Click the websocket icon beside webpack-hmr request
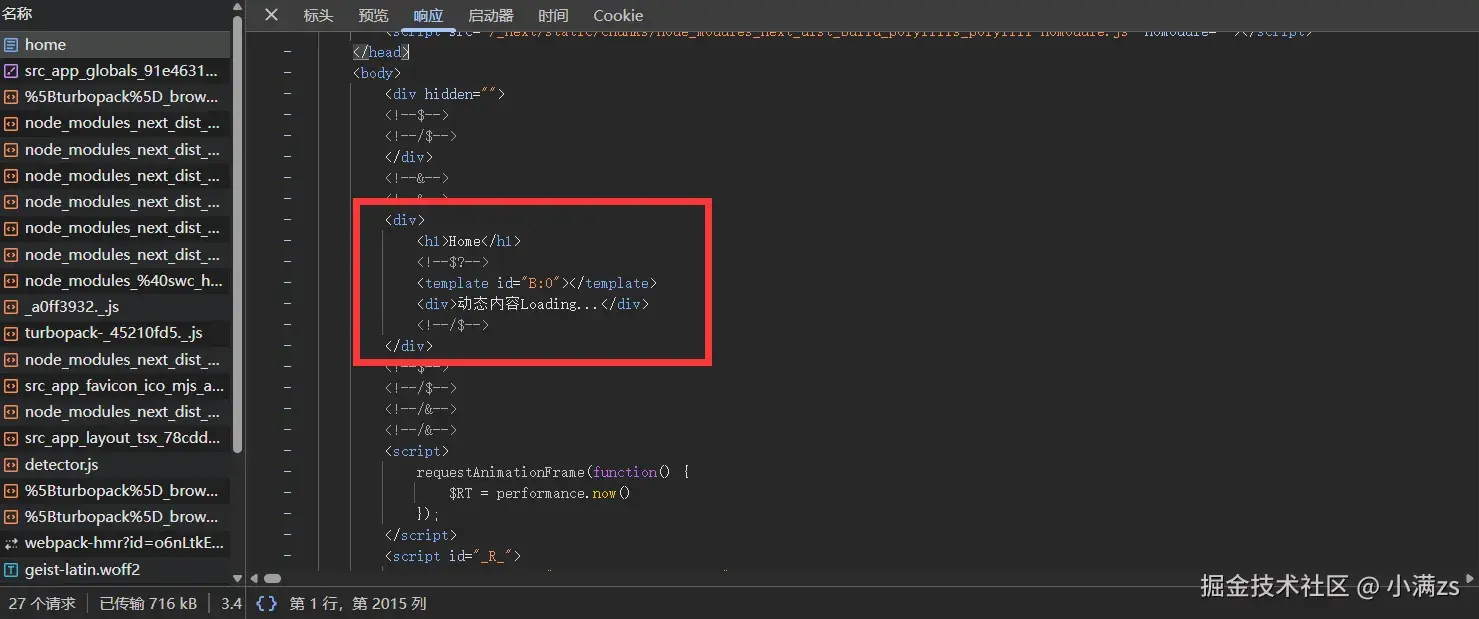 pyautogui.click(x=11, y=544)
